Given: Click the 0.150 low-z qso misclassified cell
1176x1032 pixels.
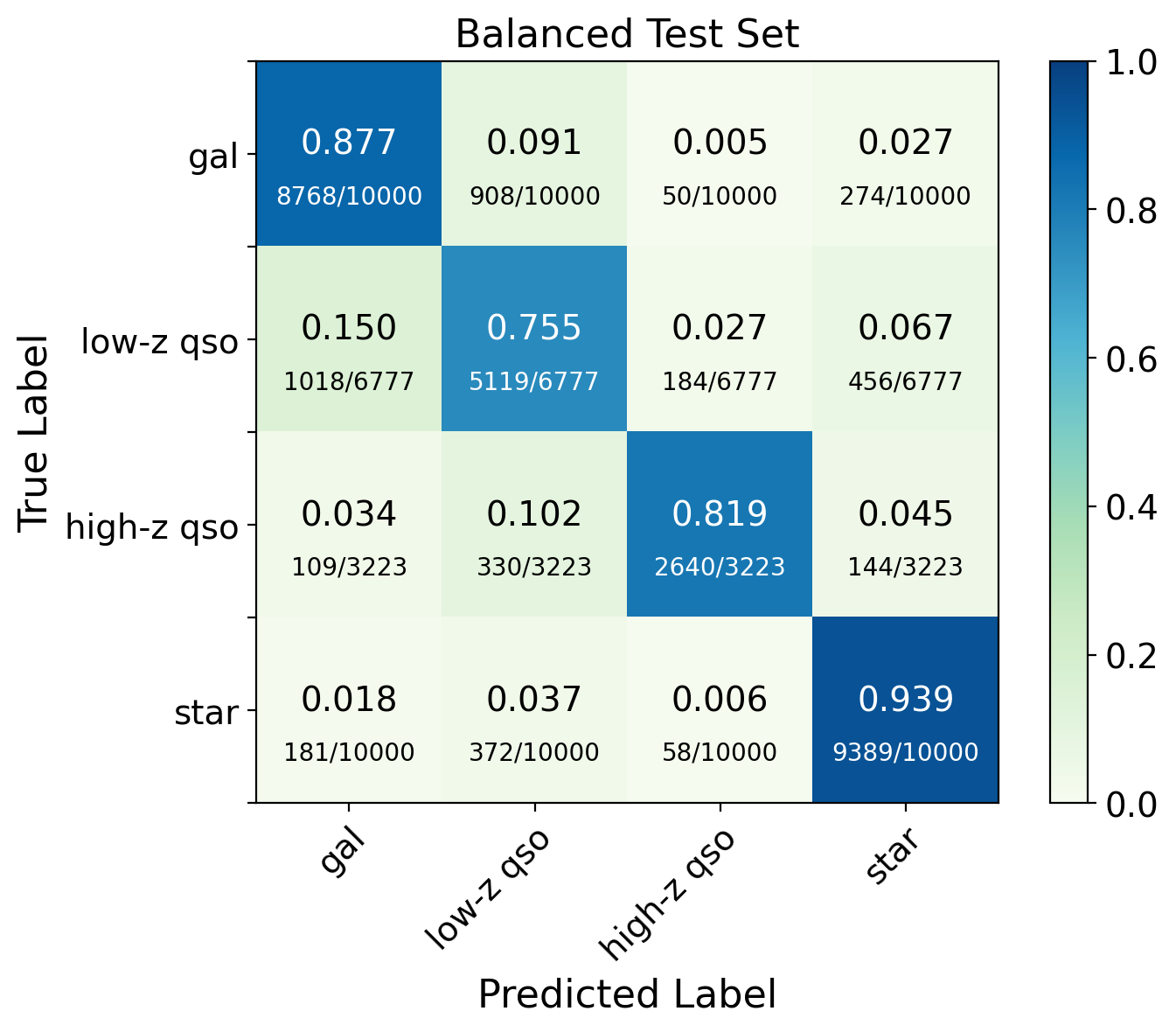Looking at the screenshot, I should (x=349, y=339).
